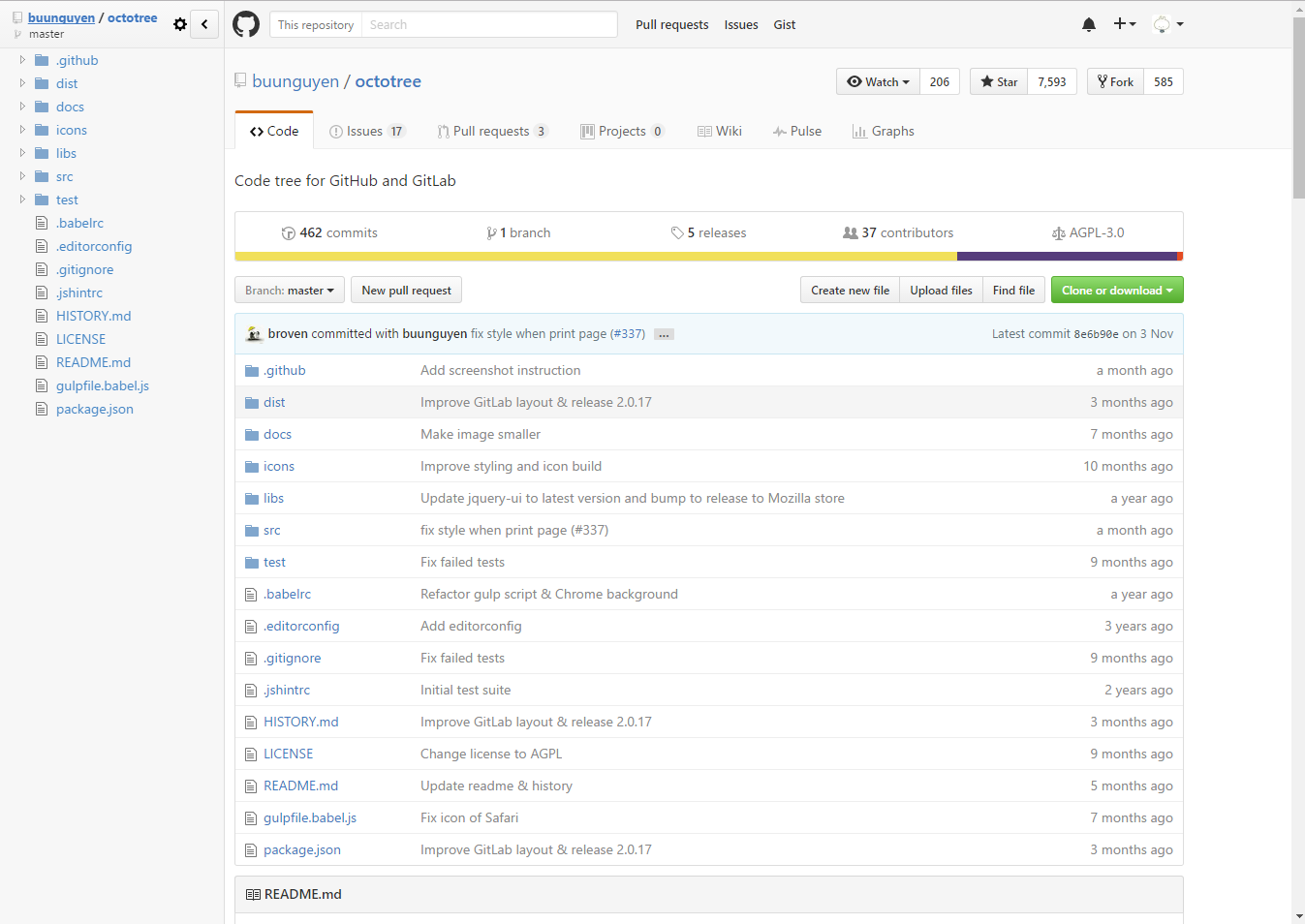Click file icon of .babelrc row in file list
1305x924 pixels.
pos(251,595)
